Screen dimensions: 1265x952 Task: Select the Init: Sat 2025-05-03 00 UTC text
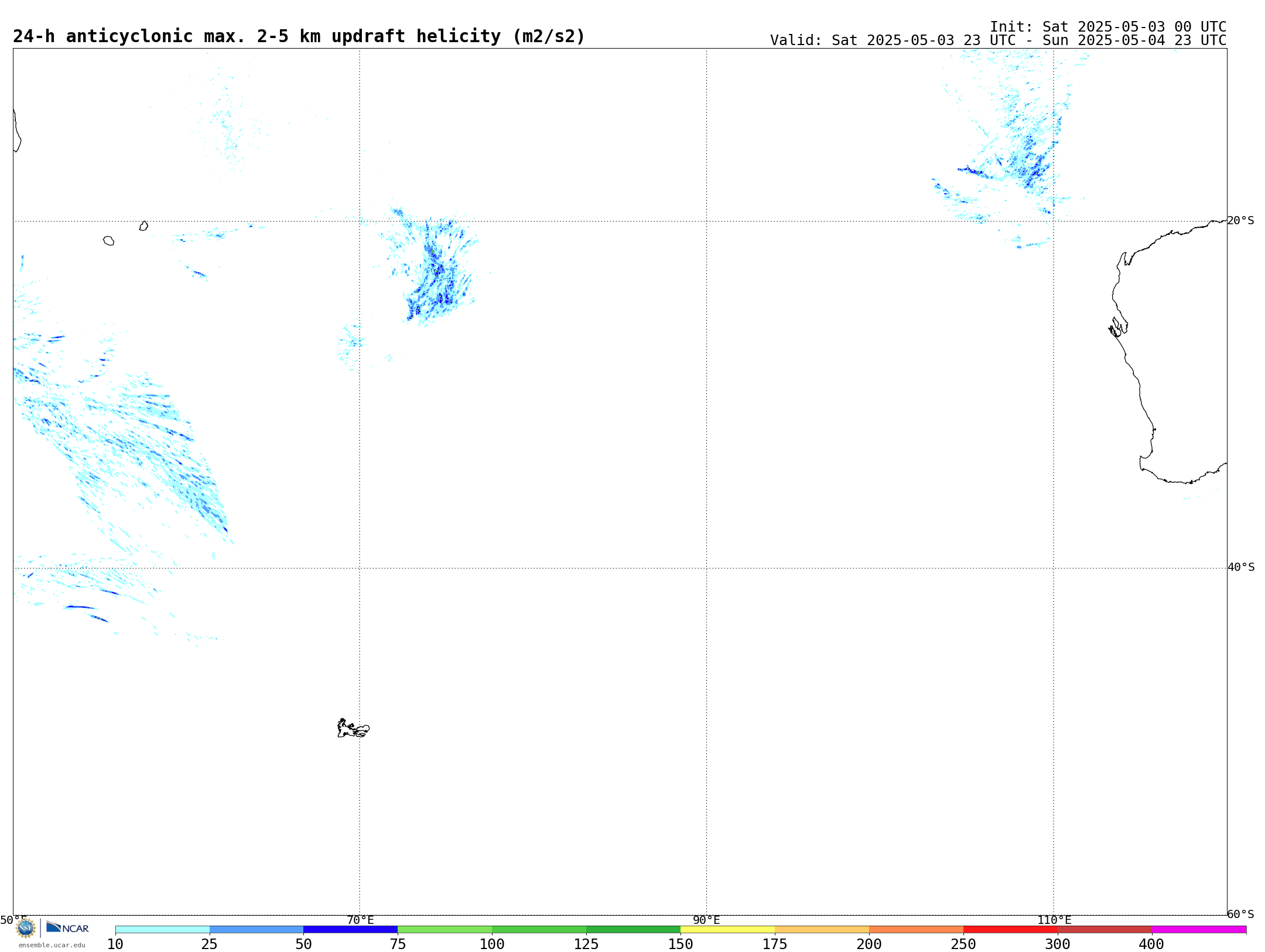tap(1108, 27)
